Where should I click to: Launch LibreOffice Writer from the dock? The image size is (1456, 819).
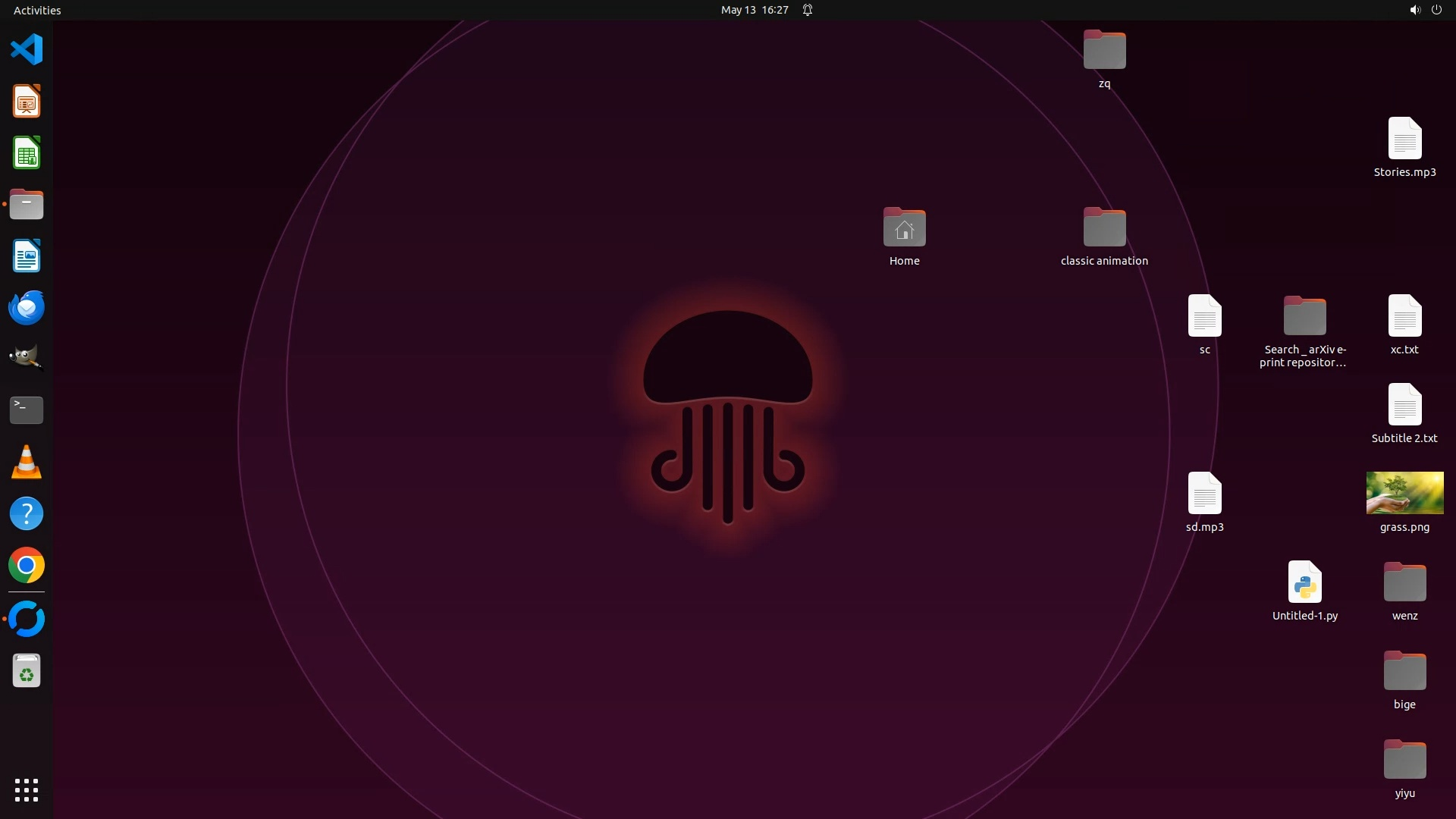[27, 256]
